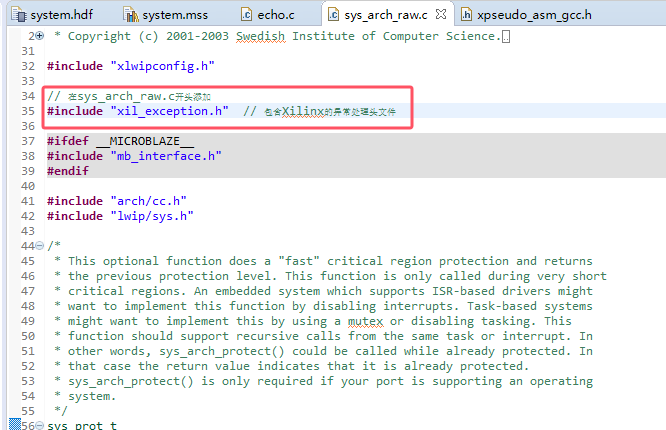Viewport: 666px width, 430px height.
Task: Expand the folded copyright comment at line 2
Action: click(x=39, y=37)
